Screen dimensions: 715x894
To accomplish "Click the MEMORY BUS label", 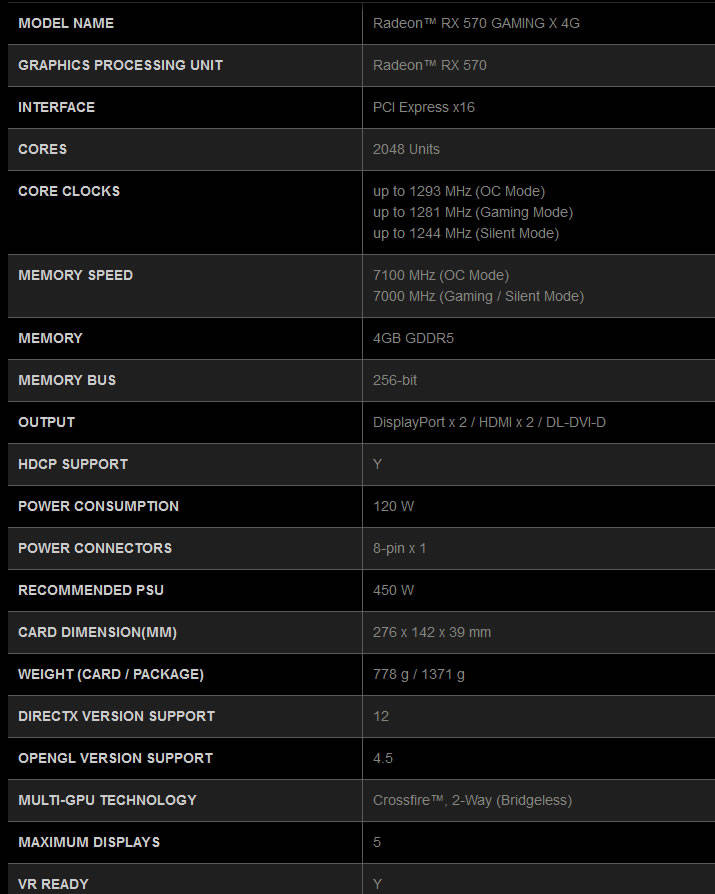I will point(67,380).
